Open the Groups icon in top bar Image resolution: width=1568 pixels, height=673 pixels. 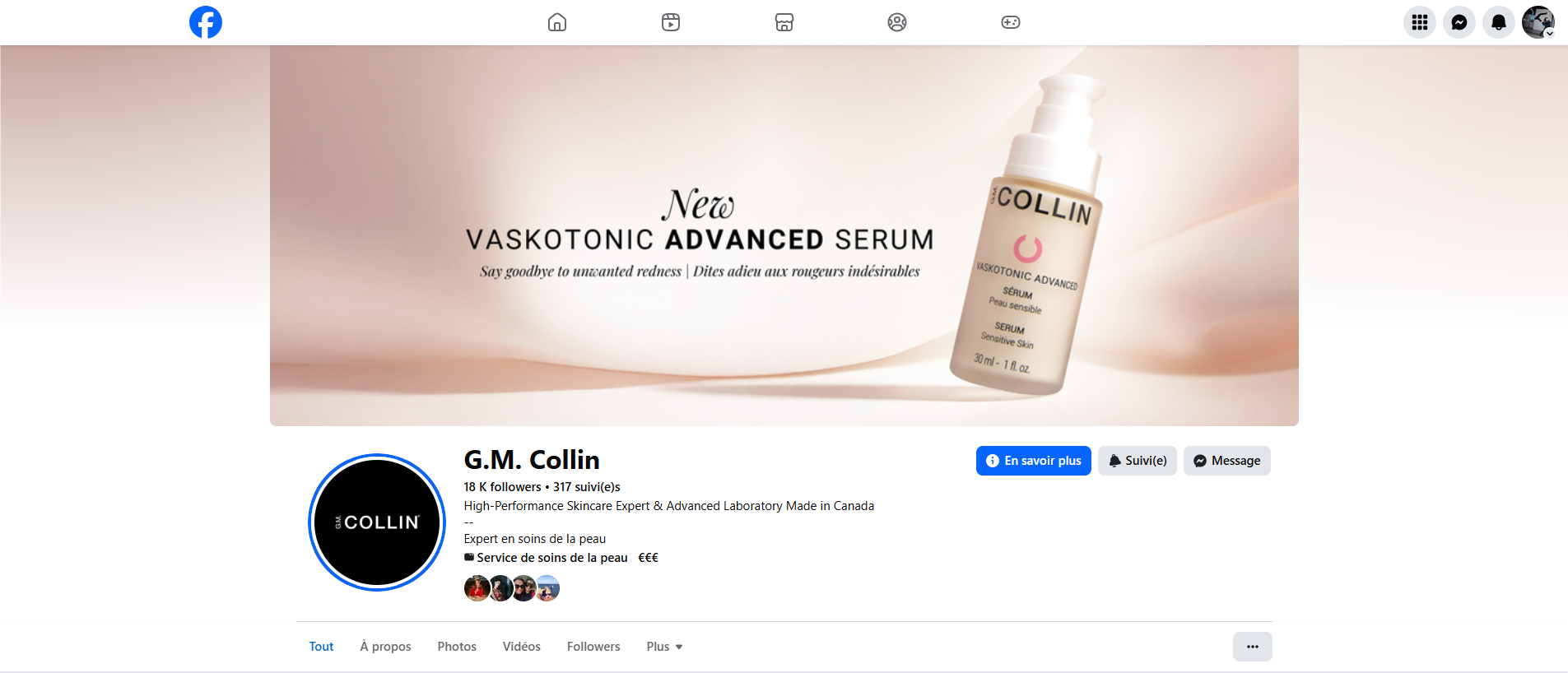coord(897,22)
